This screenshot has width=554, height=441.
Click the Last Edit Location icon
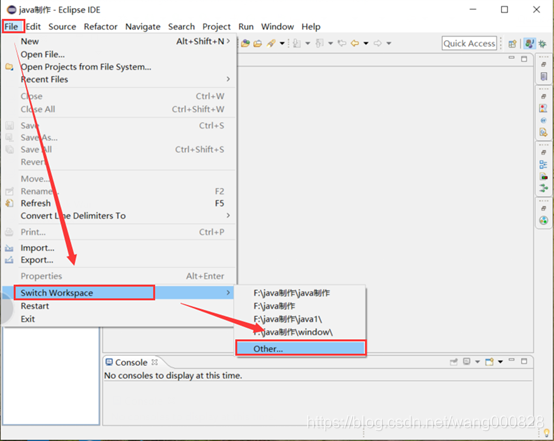pos(342,43)
